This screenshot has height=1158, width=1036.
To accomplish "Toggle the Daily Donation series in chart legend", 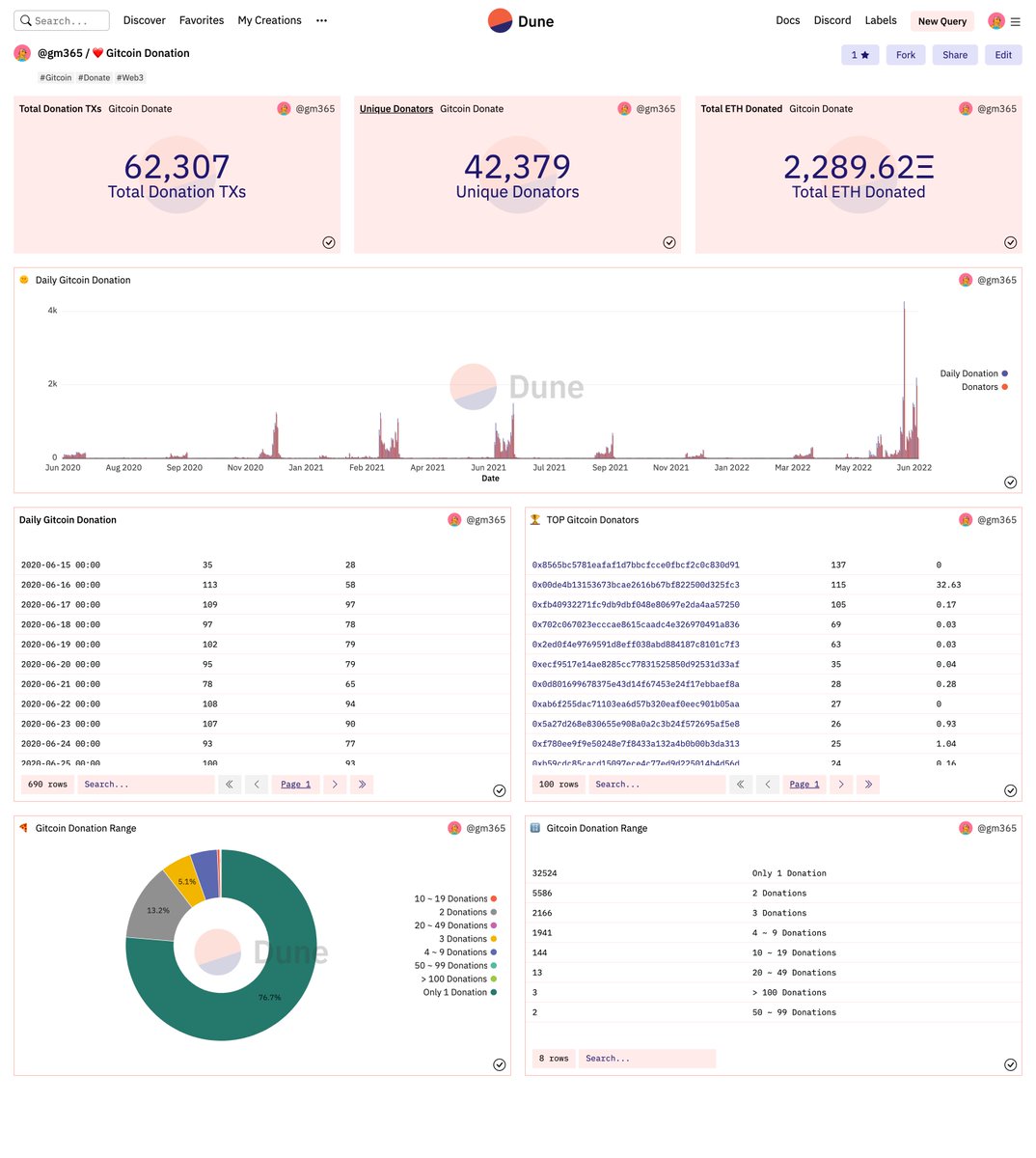I will click(x=974, y=373).
